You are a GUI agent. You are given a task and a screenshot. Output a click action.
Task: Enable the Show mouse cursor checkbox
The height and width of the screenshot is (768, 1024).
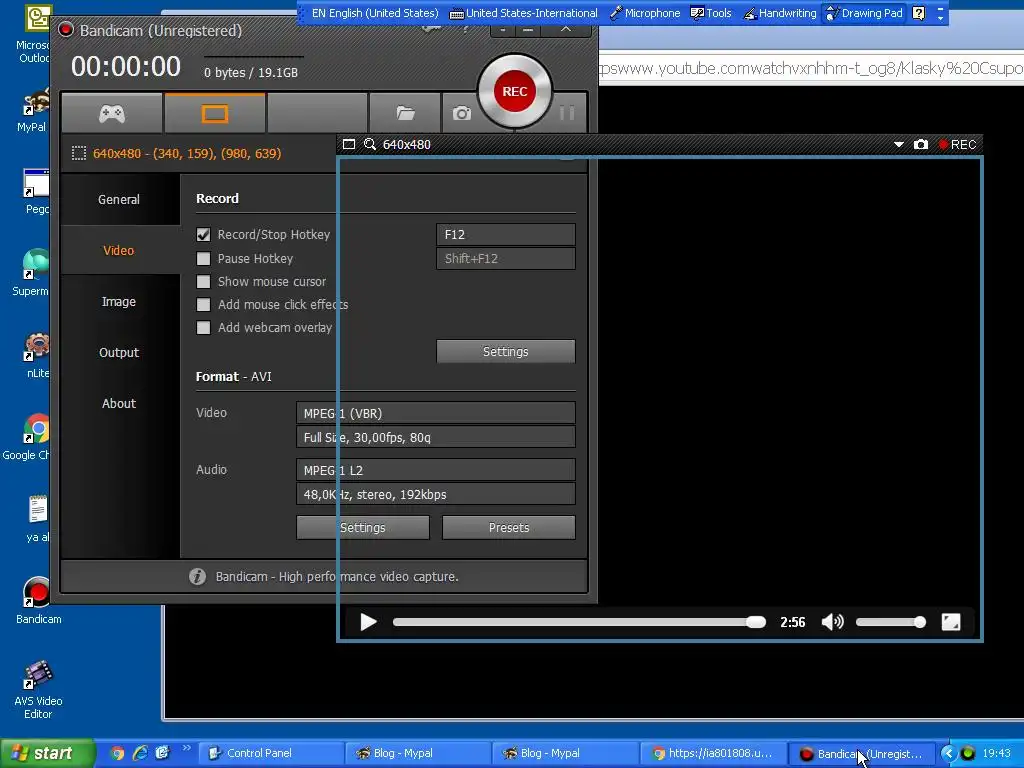[204, 281]
